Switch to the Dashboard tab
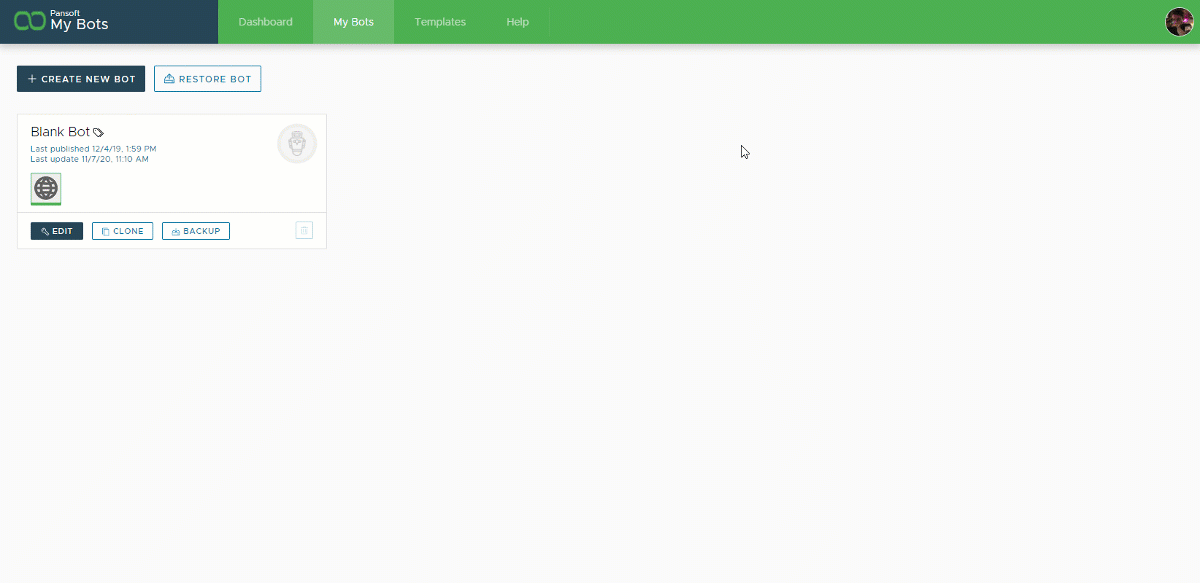The width and height of the screenshot is (1200, 583). (265, 21)
